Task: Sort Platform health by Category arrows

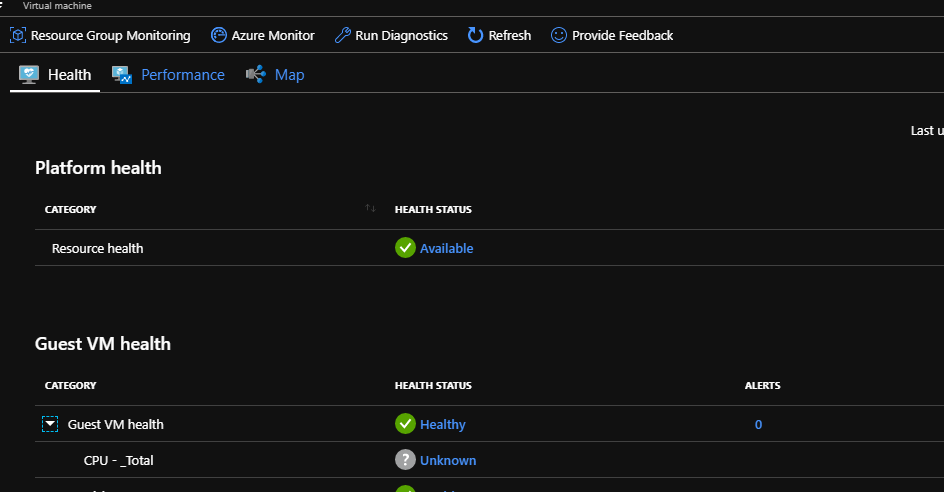Action: click(370, 209)
